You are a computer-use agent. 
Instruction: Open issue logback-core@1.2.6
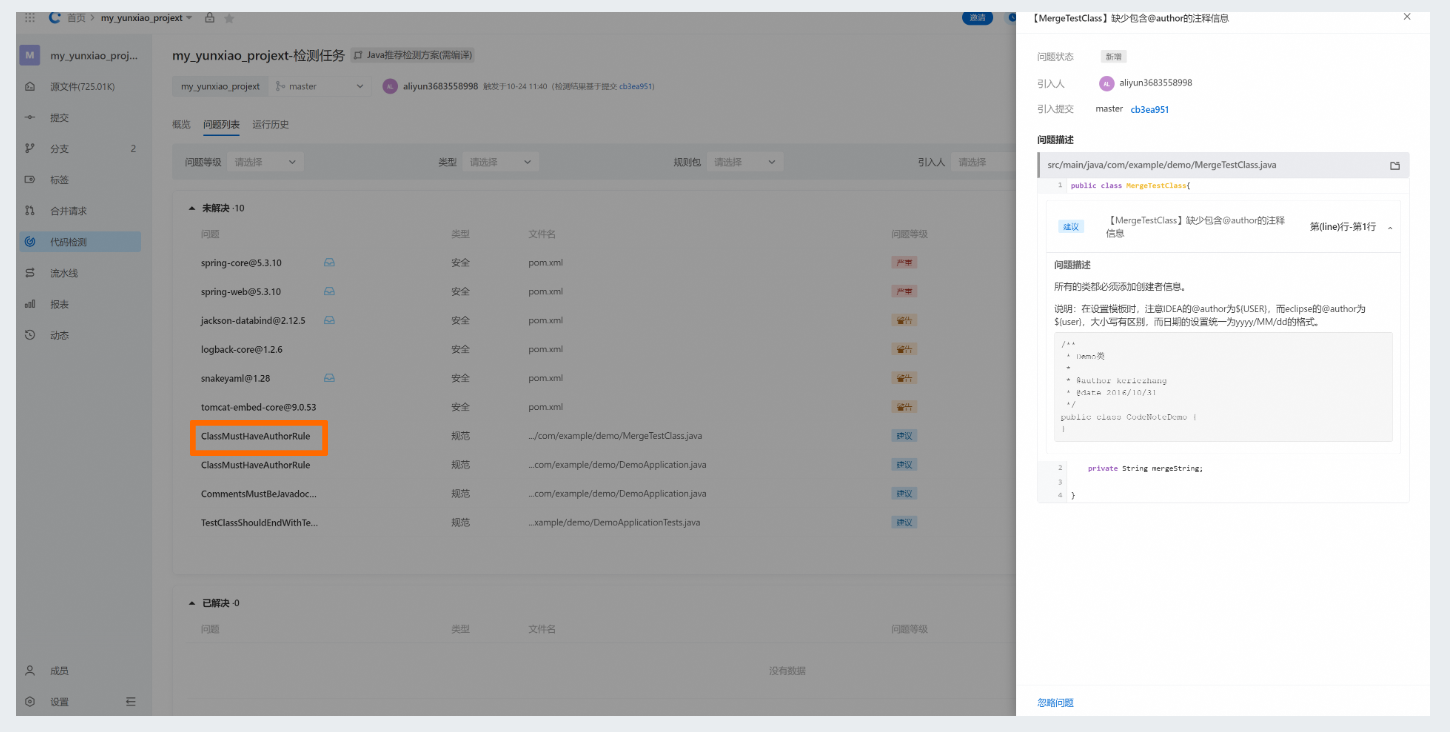point(242,350)
